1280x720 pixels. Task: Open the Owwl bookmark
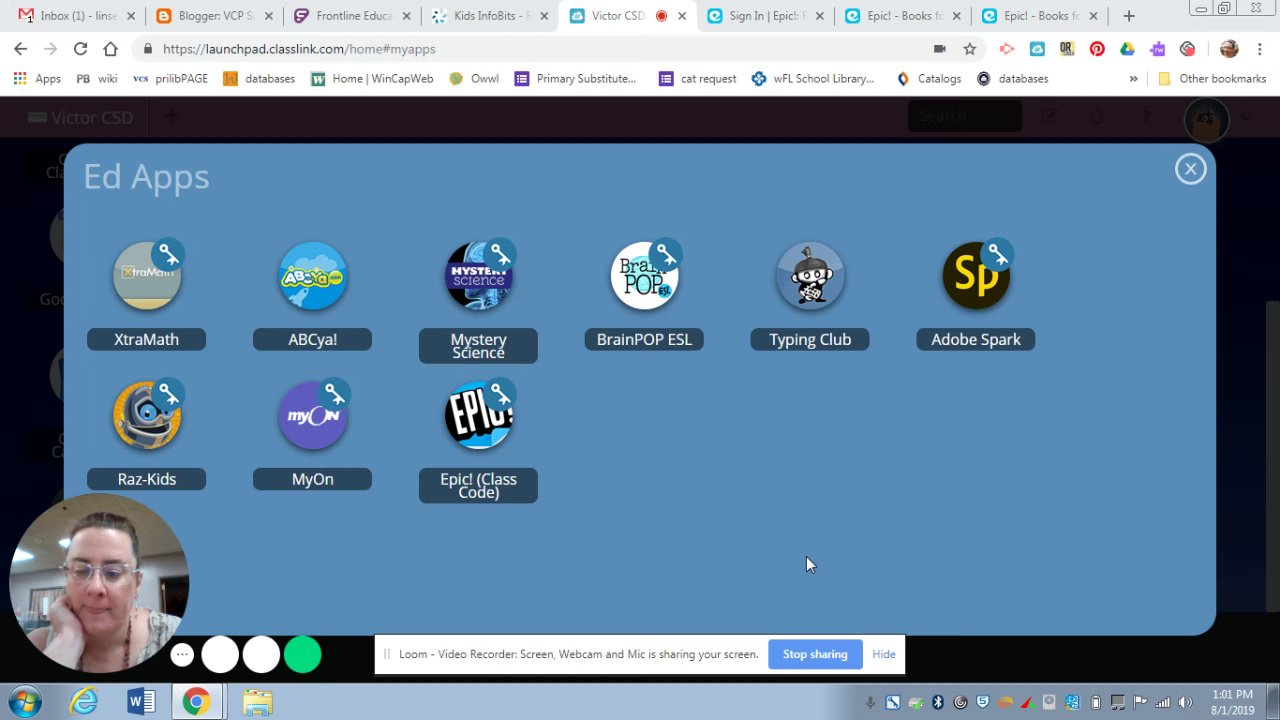pyautogui.click(x=474, y=79)
